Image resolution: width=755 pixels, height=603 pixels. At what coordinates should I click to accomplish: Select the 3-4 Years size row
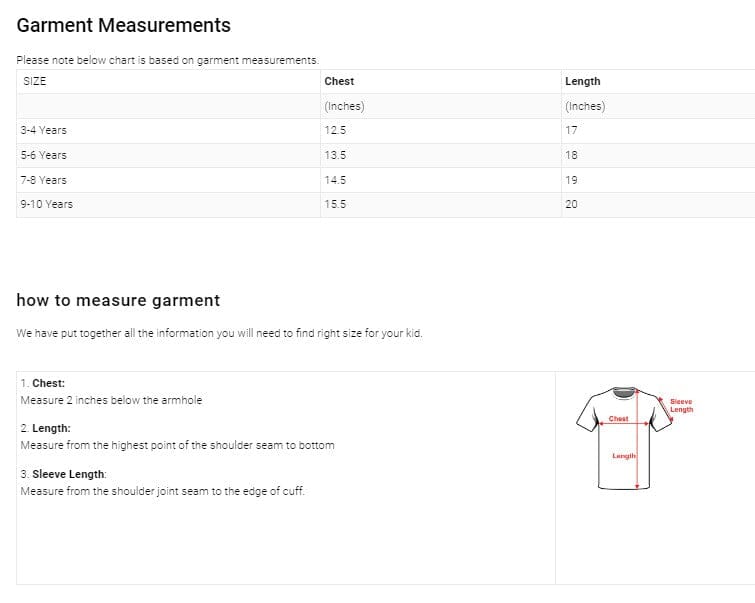click(x=386, y=131)
